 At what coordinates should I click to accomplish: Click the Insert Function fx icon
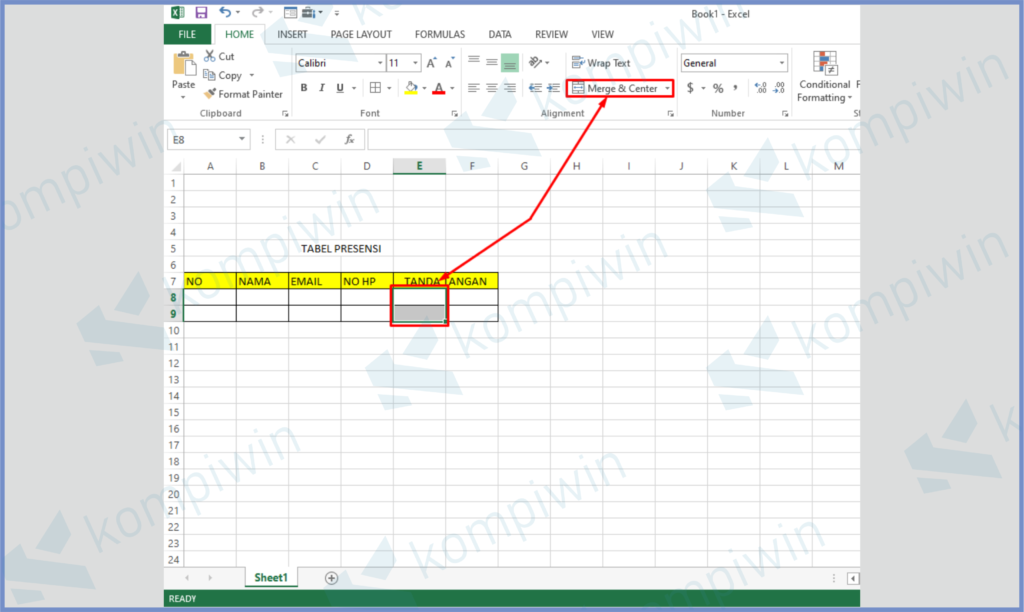(349, 140)
